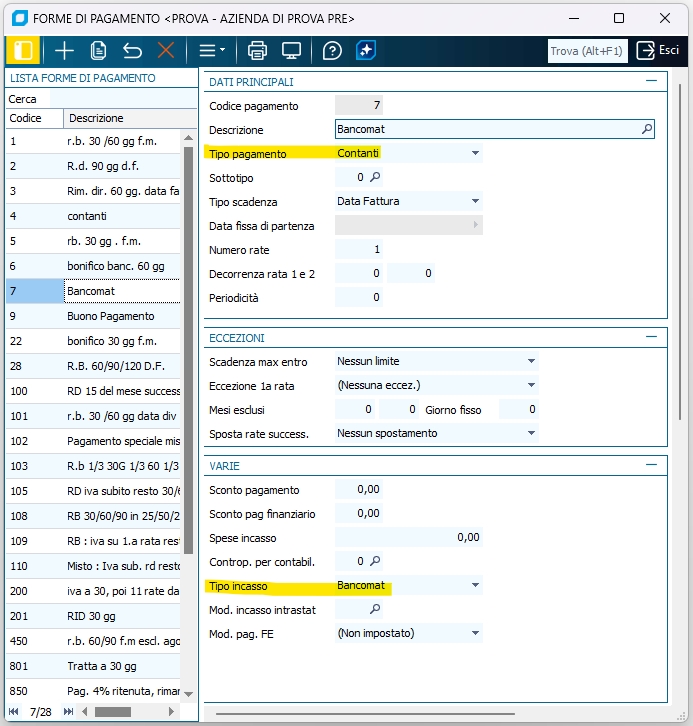Open the hamburger menu dropdown in toolbar

[x=212, y=50]
